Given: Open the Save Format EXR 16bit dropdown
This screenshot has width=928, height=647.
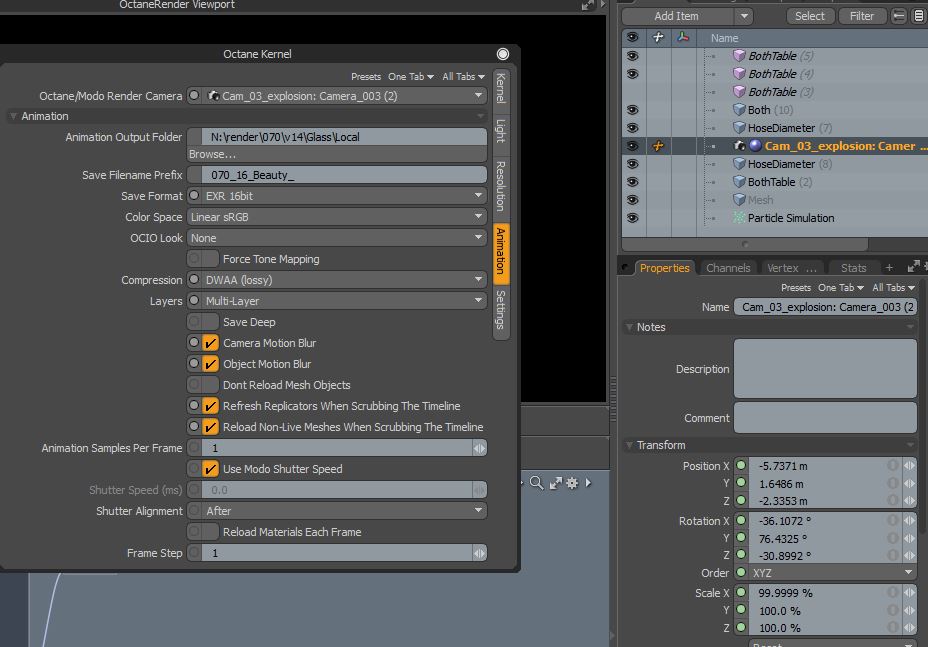Looking at the screenshot, I should coord(344,196).
